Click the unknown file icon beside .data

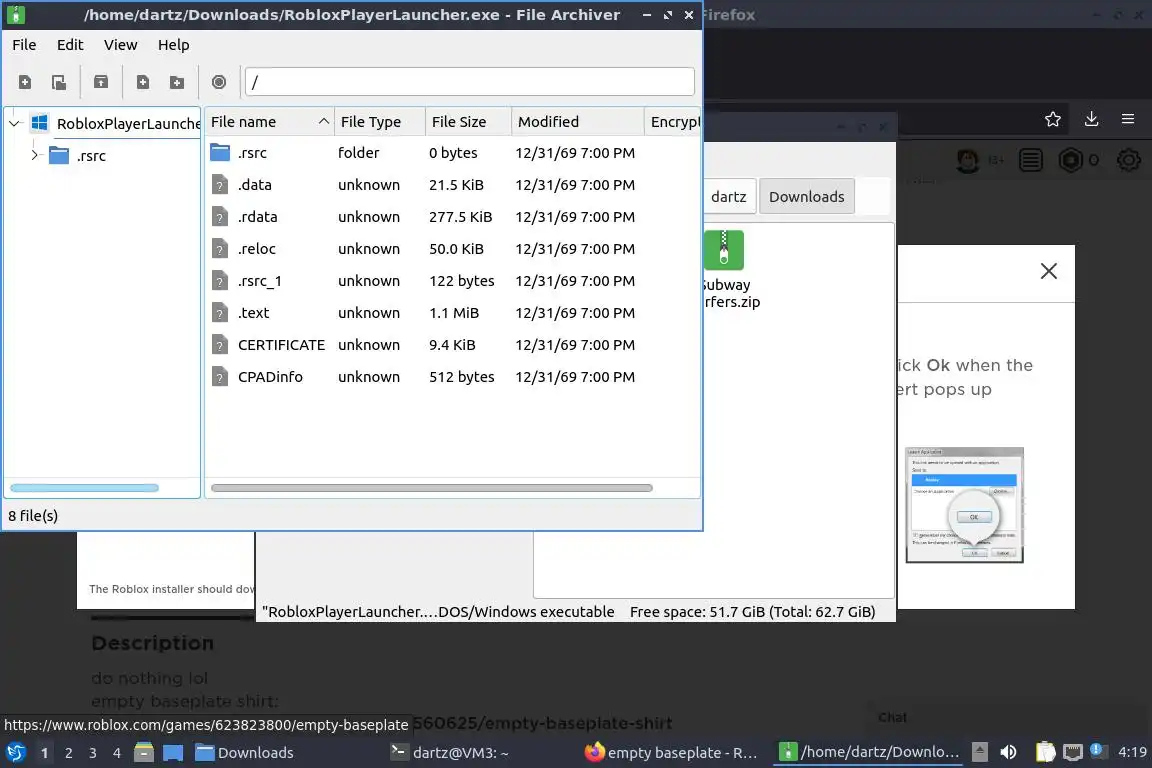[220, 185]
